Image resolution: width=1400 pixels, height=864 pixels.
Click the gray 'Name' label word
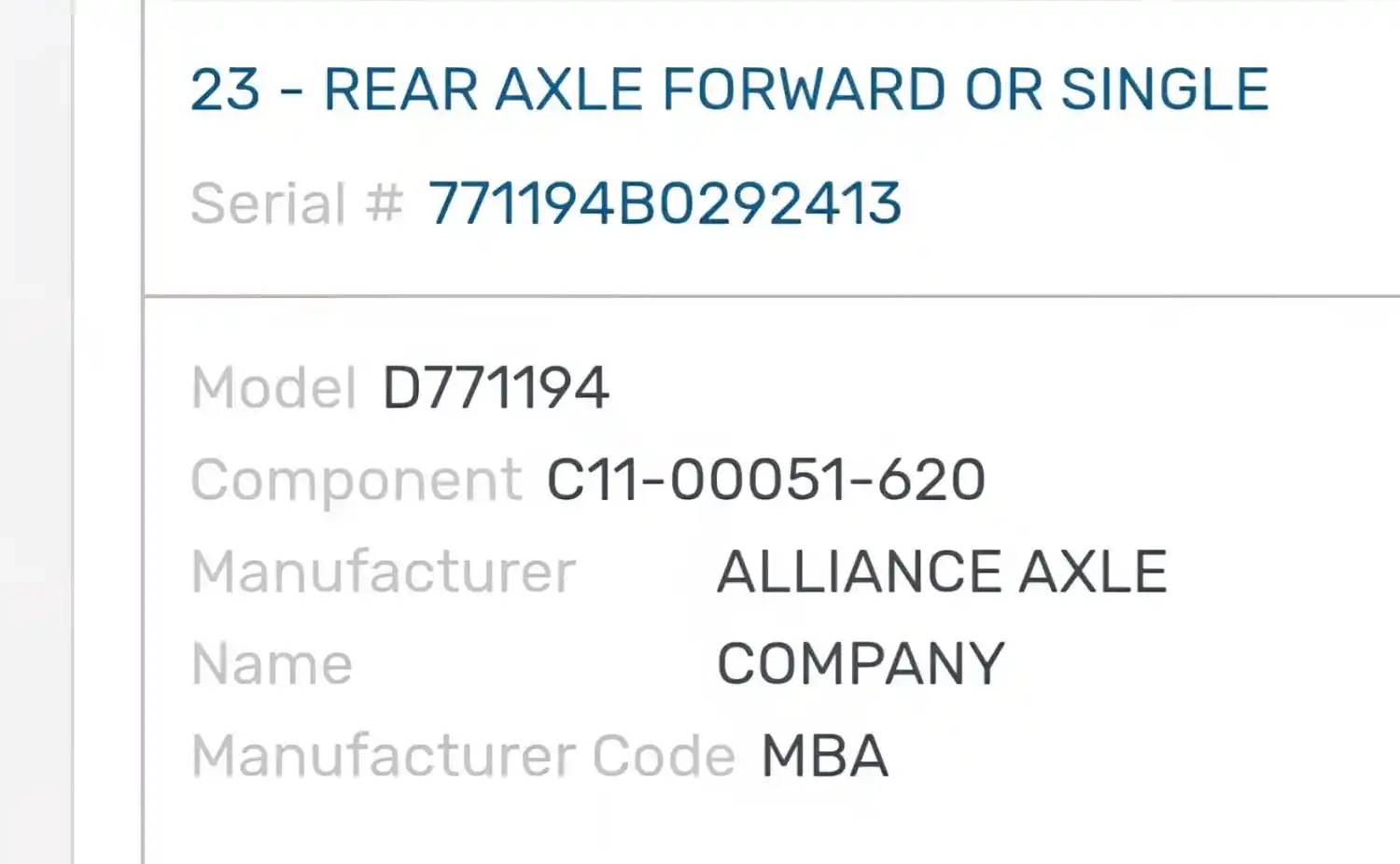(272, 663)
